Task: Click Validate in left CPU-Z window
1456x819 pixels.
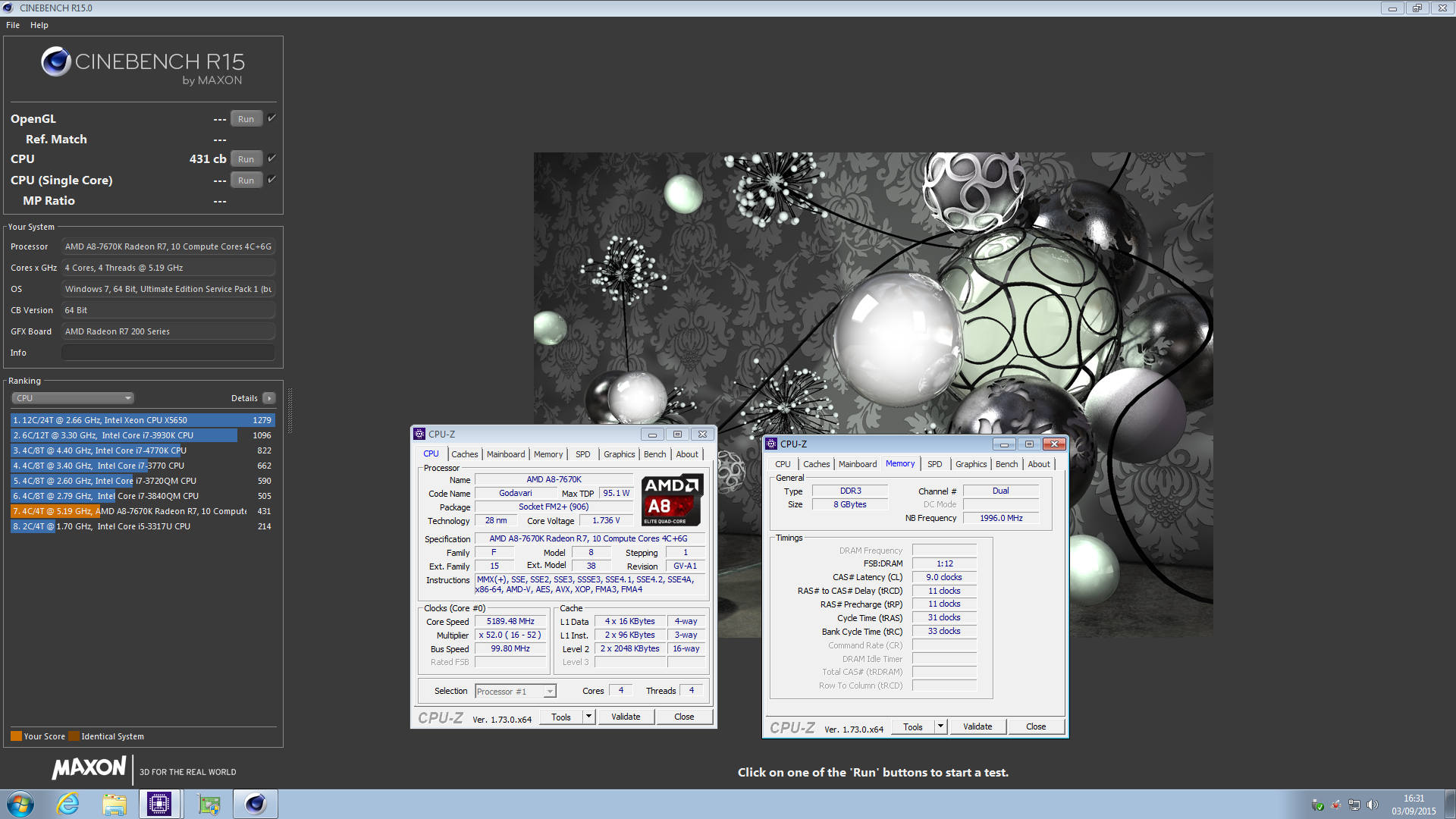Action: click(x=626, y=717)
